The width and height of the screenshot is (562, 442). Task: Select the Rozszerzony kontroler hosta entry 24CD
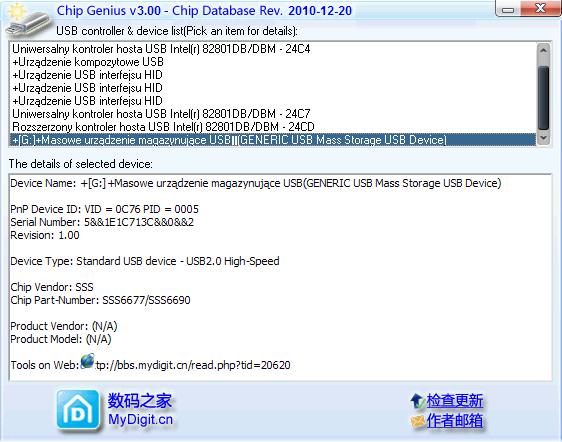pyautogui.click(x=273, y=127)
